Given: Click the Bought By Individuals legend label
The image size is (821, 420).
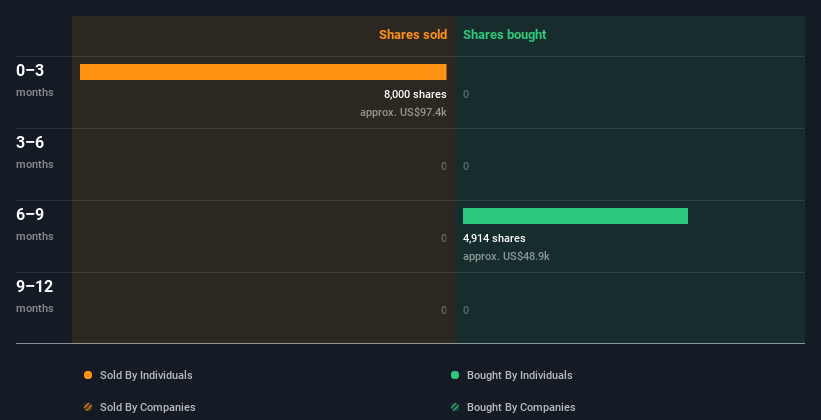Looking at the screenshot, I should click(519, 375).
